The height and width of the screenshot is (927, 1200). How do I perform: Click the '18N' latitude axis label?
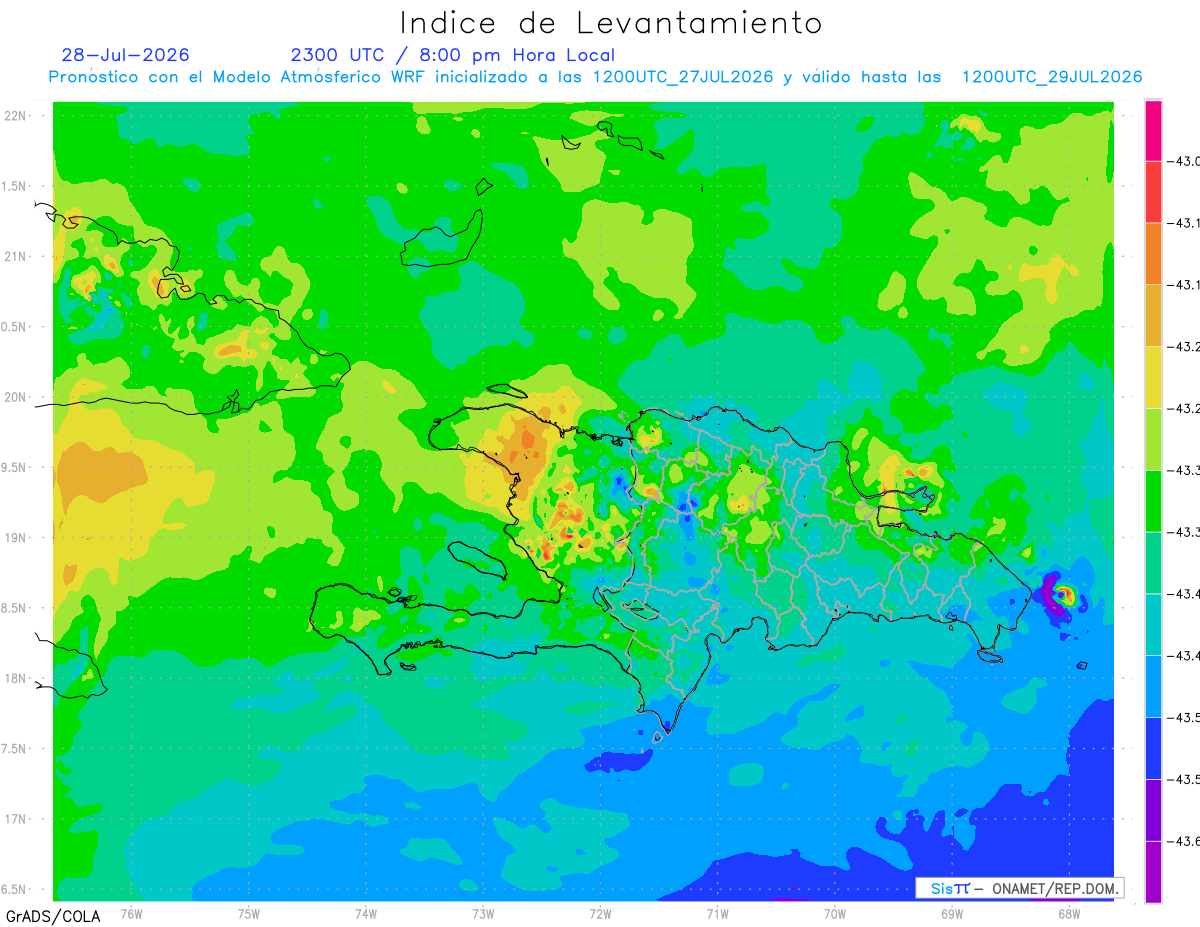14,678
